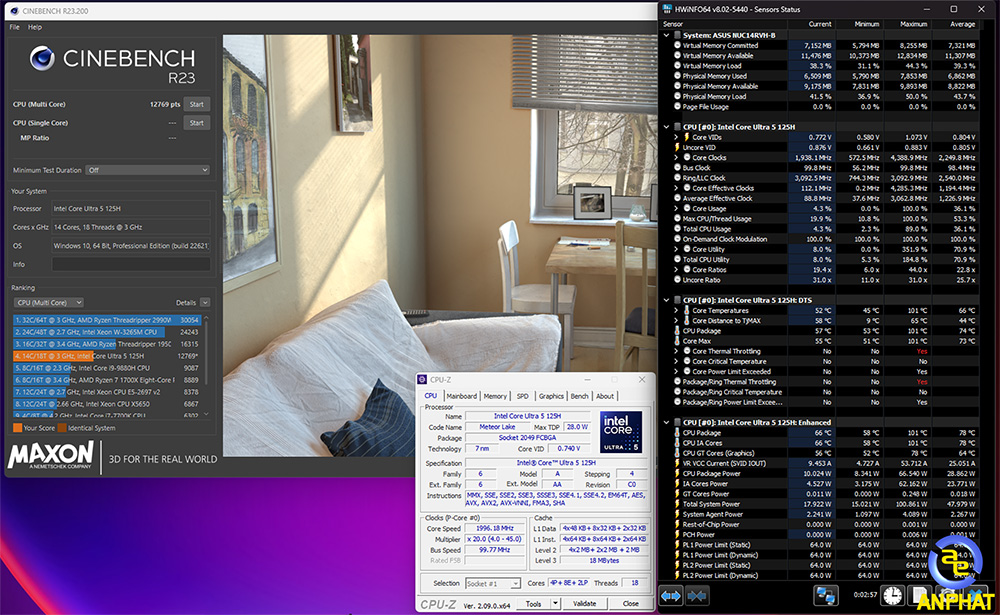1000x615 pixels.
Task: Select the CPU tab in CPU-Z
Action: (x=431, y=396)
